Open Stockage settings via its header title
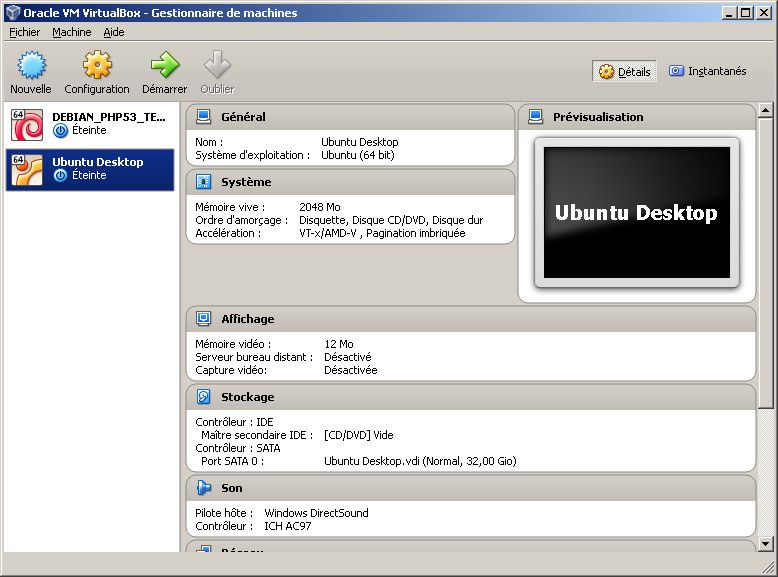 pyautogui.click(x=248, y=396)
